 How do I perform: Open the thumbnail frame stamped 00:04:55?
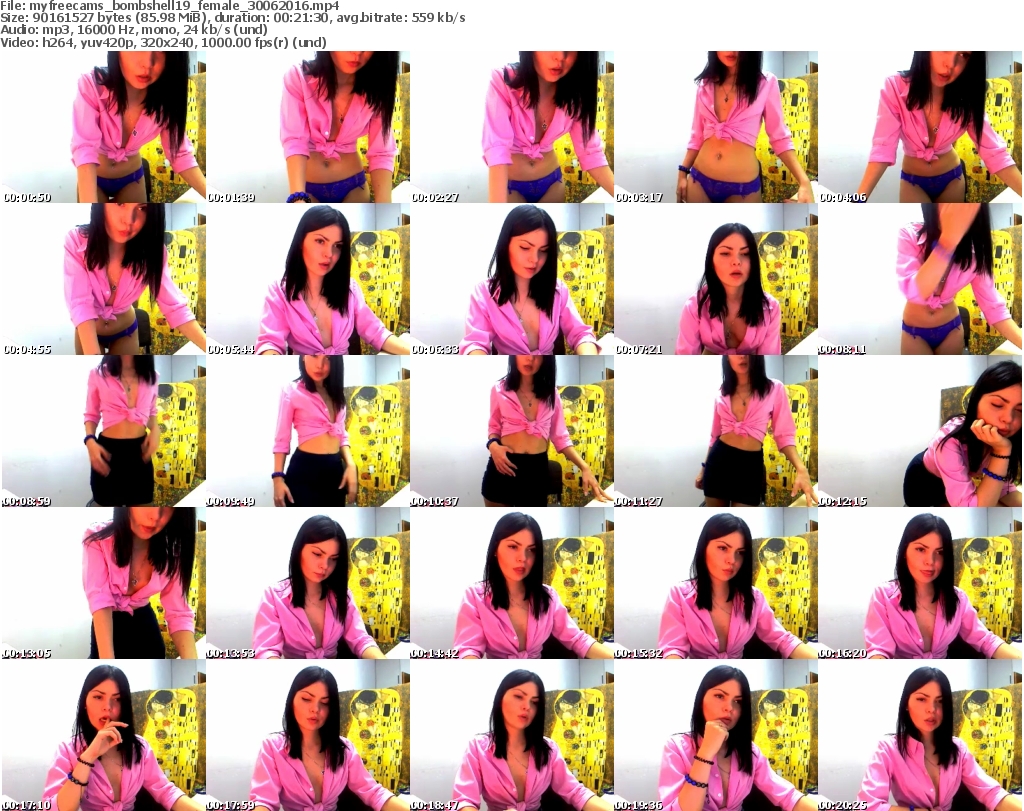click(x=104, y=279)
